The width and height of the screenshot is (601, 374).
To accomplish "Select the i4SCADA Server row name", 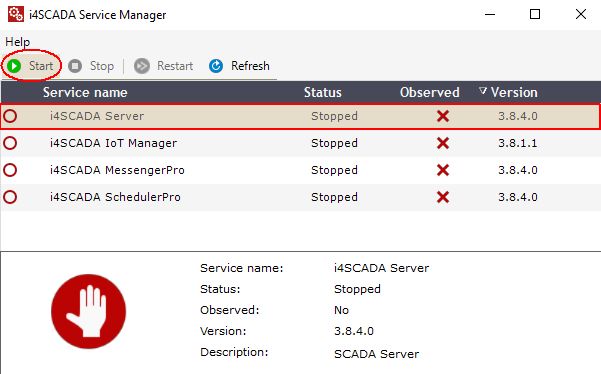I will tap(97, 116).
